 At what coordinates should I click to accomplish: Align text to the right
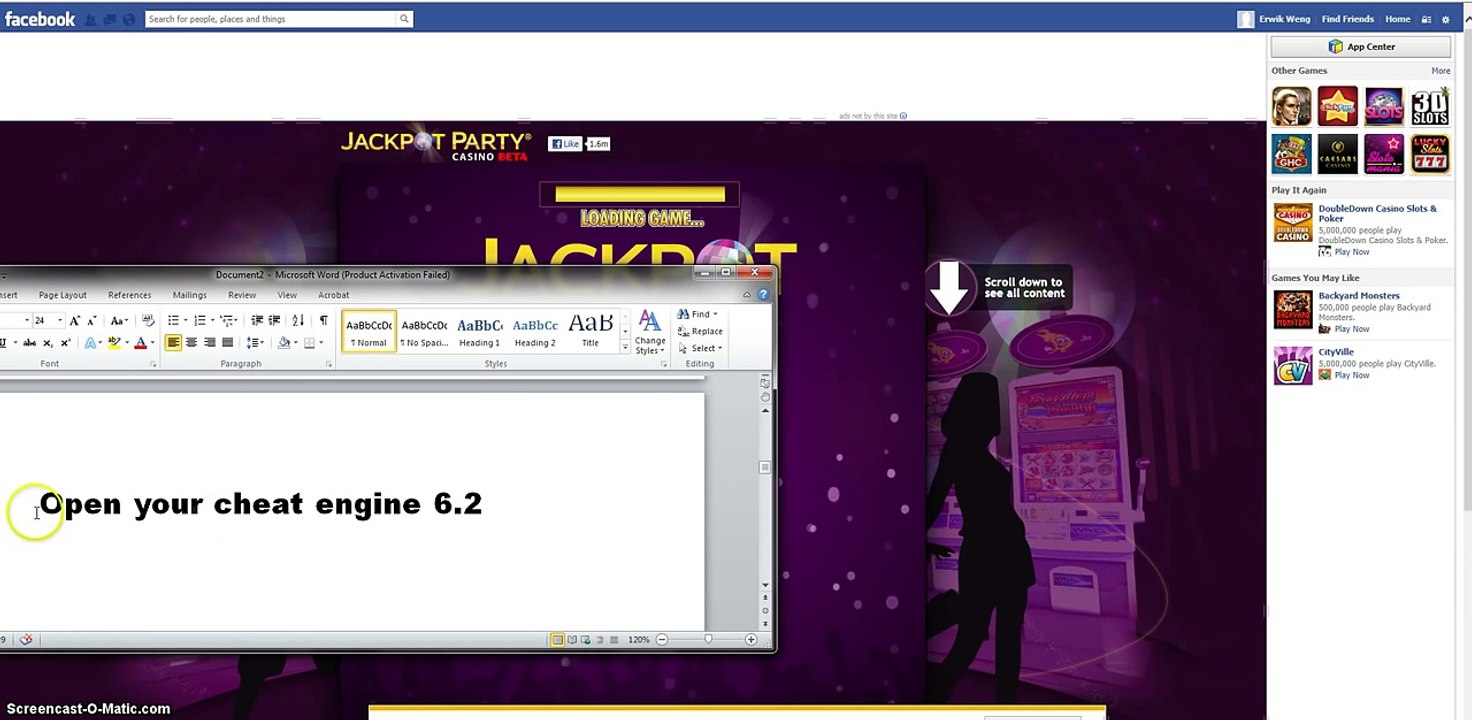[x=209, y=343]
